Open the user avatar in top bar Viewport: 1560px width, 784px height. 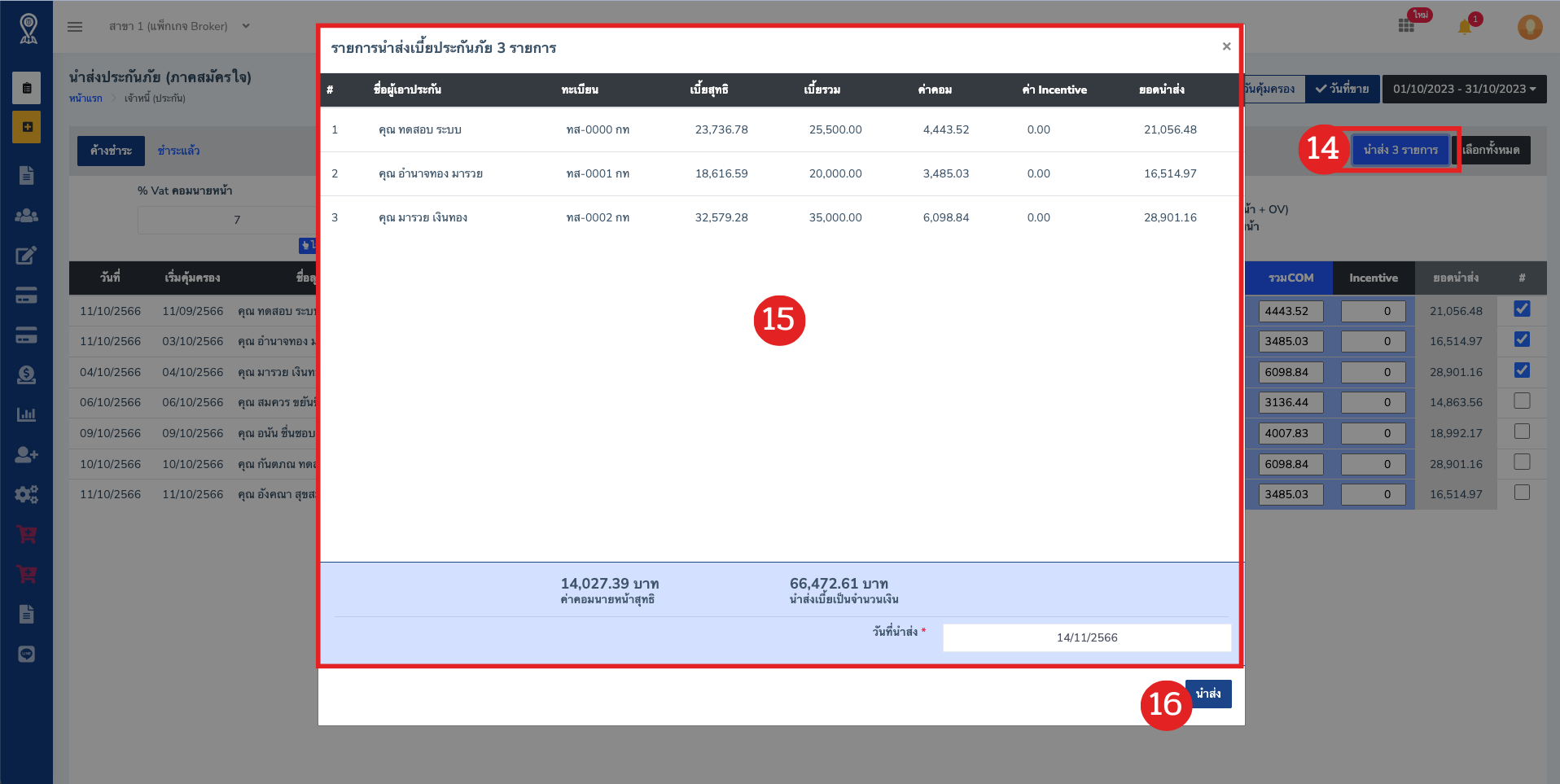pyautogui.click(x=1530, y=27)
